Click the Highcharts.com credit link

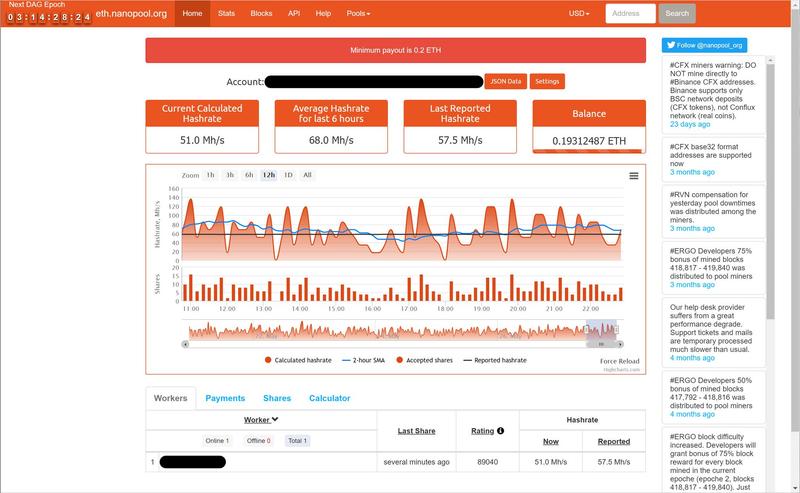(621, 369)
